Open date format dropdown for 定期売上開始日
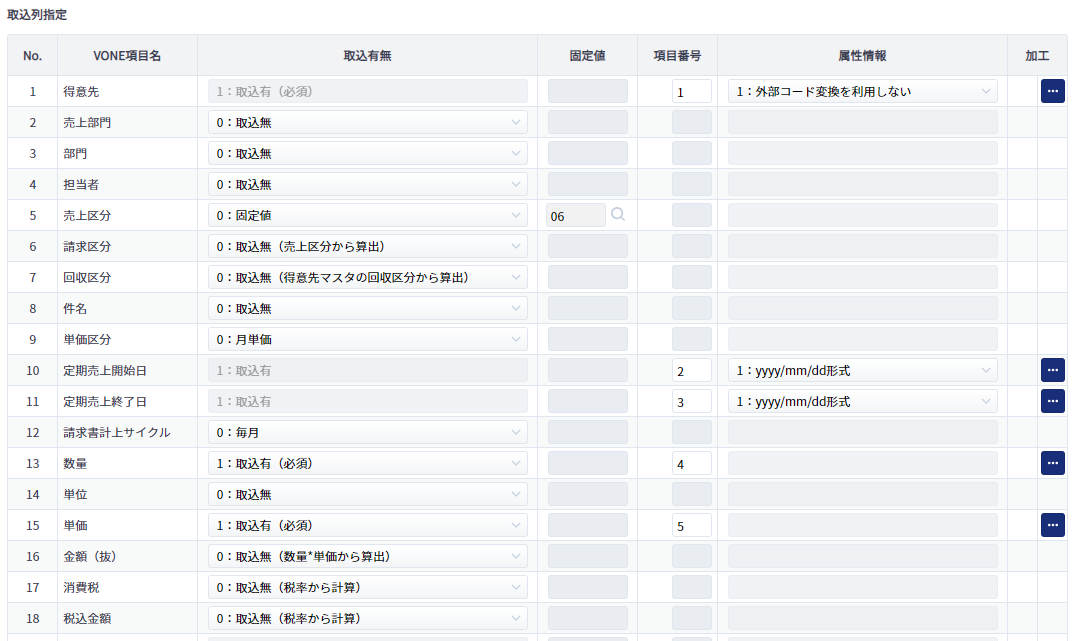This screenshot has height=641, width=1081. pyautogui.click(x=862, y=370)
